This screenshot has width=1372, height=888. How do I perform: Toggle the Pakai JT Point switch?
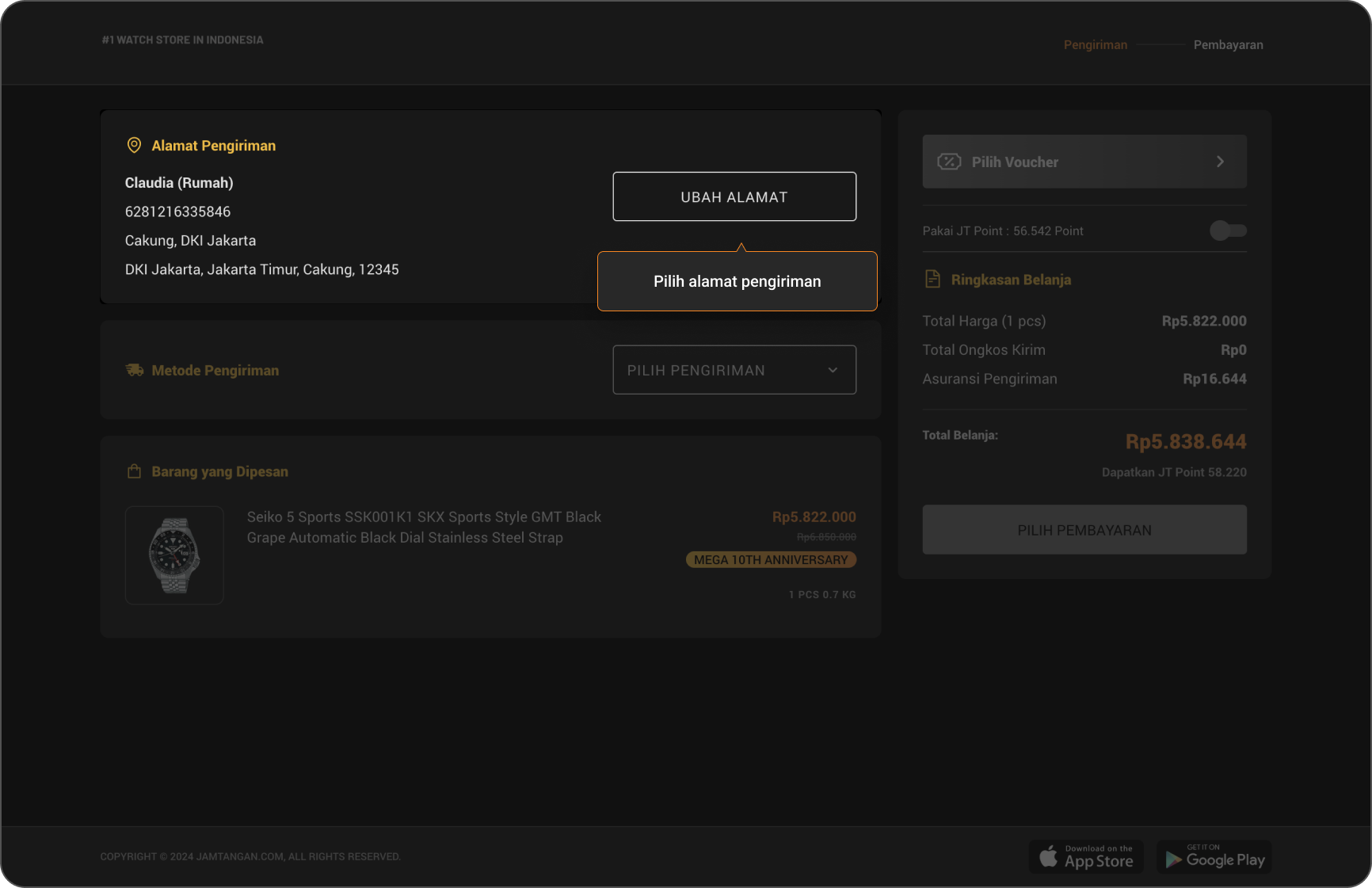click(1228, 231)
